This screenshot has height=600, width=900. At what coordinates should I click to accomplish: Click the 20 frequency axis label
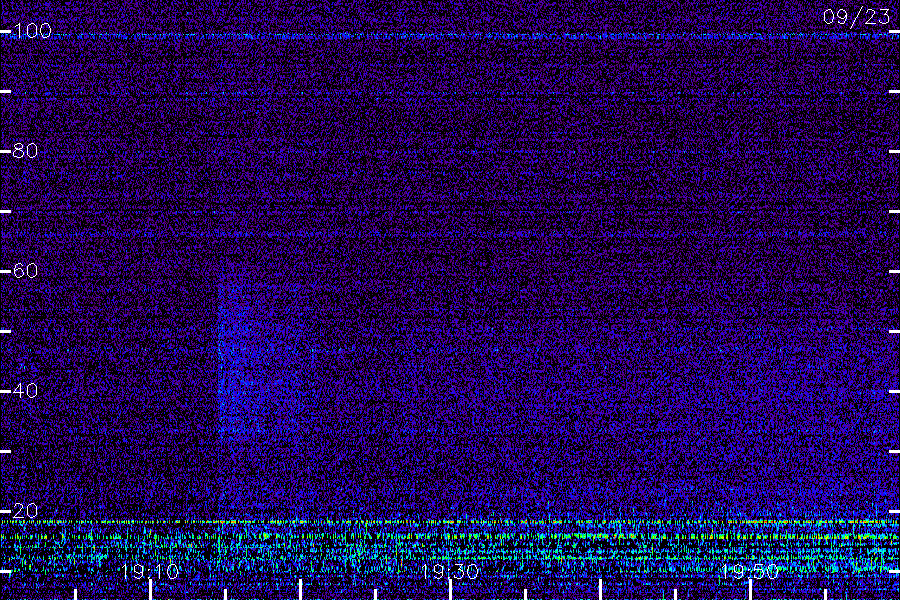pyautogui.click(x=25, y=511)
